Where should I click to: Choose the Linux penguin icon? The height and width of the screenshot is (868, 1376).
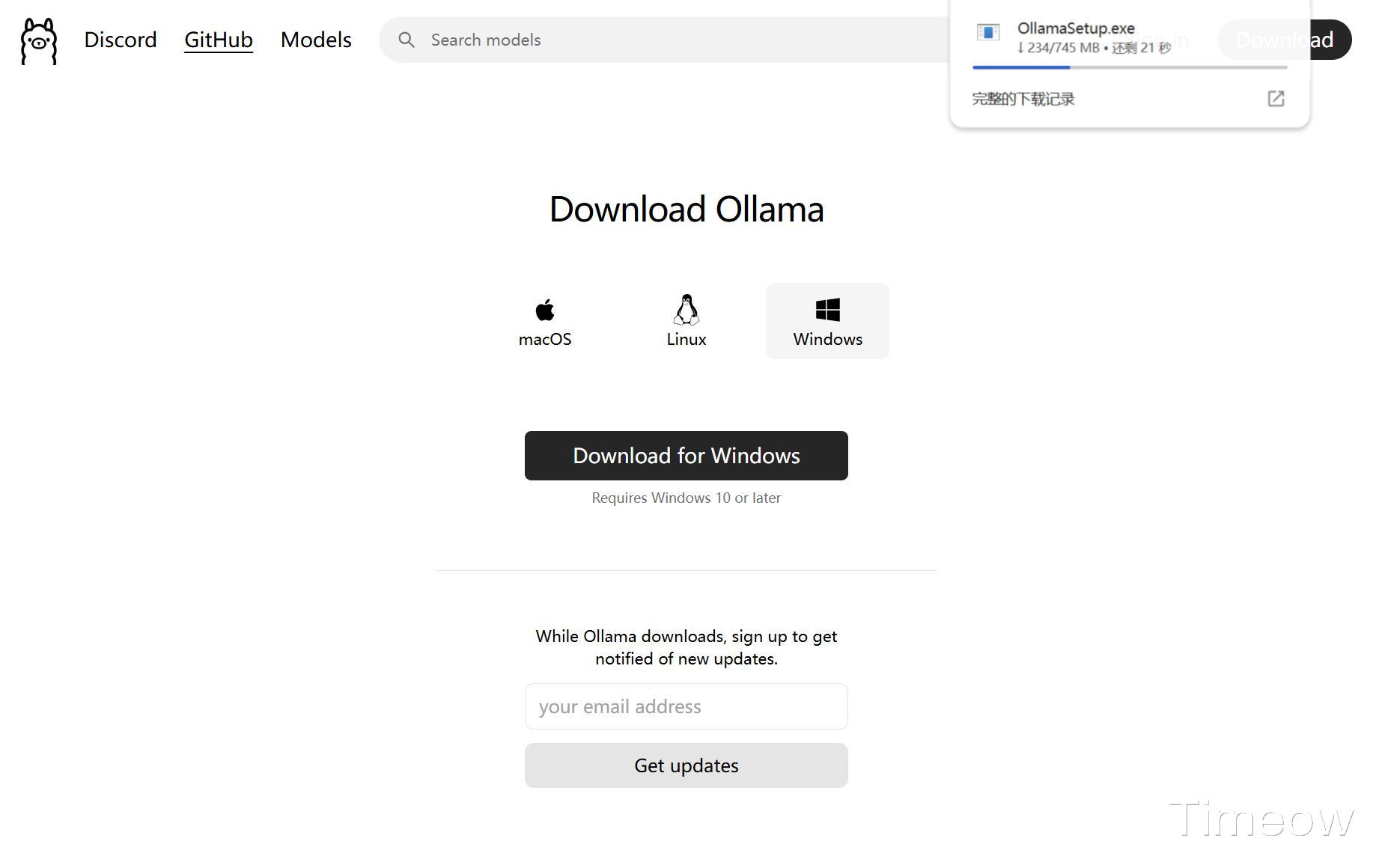point(687,310)
